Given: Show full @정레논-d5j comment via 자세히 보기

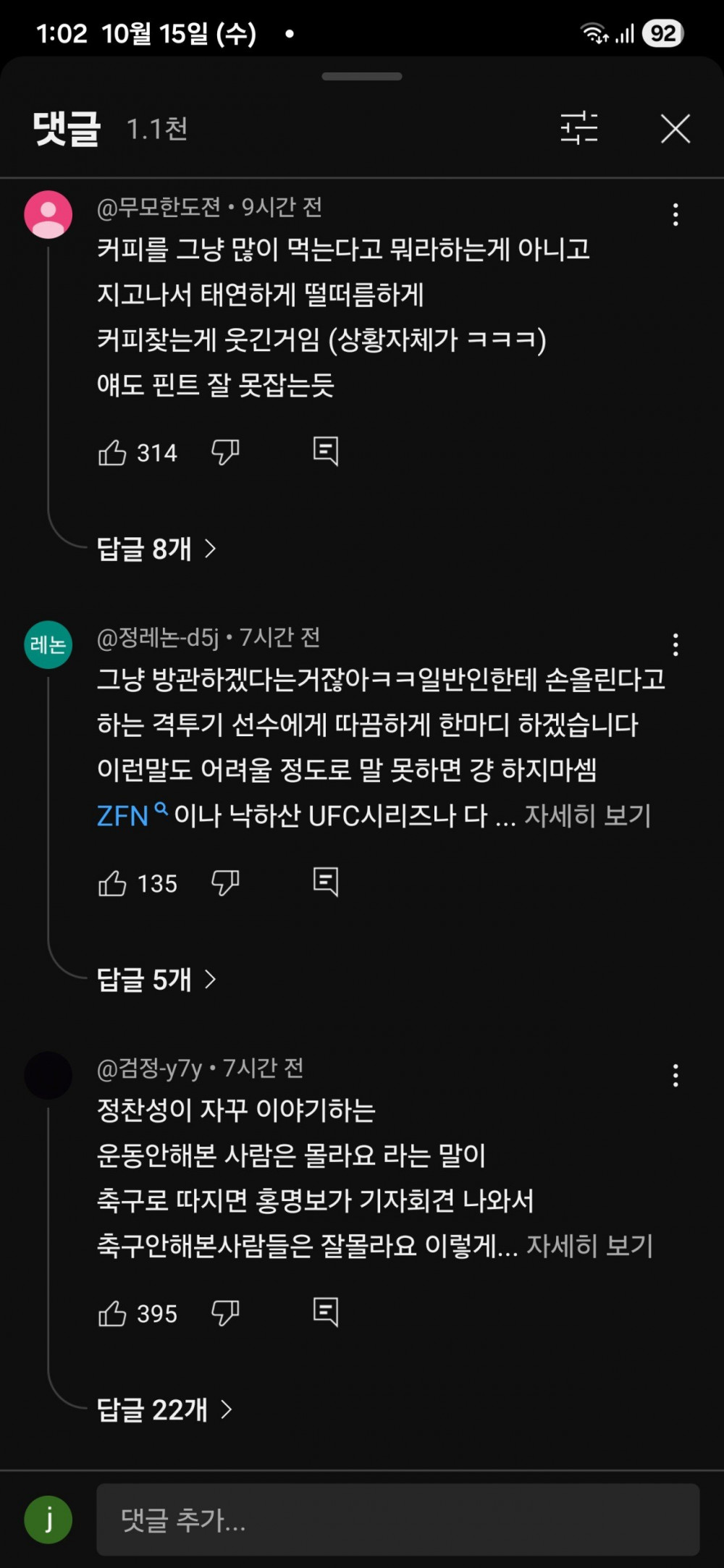Looking at the screenshot, I should (587, 816).
